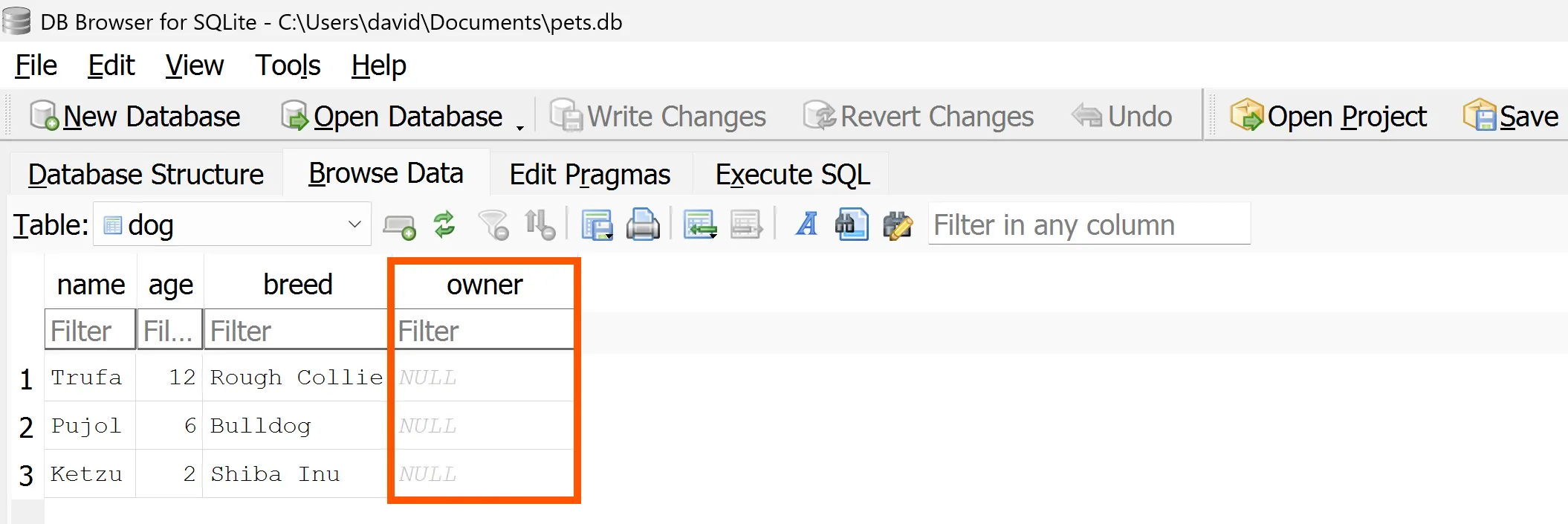Switch to the Execute SQL tab
This screenshot has height=524, width=1568.
click(792, 175)
